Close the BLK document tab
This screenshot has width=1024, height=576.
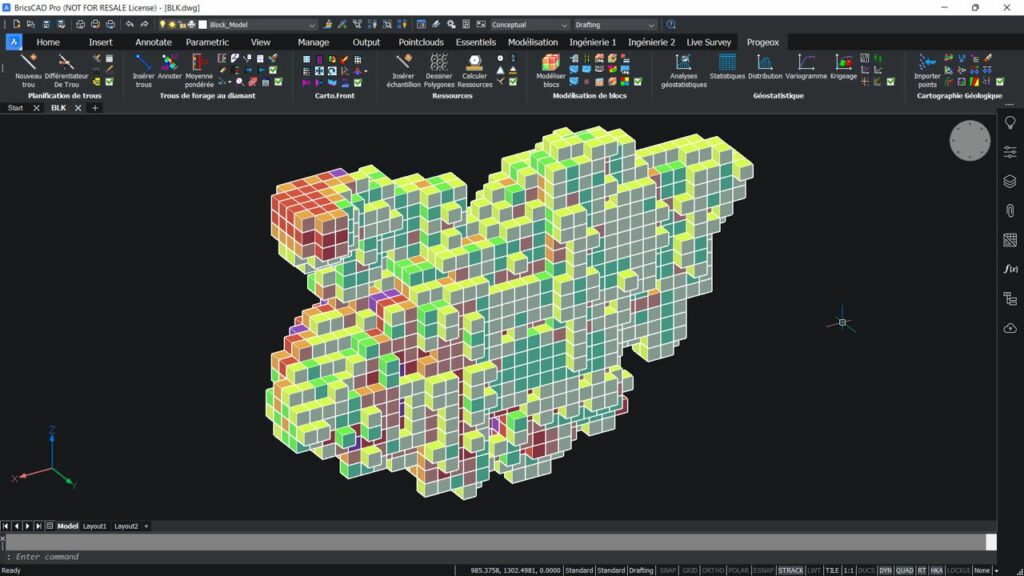coord(78,108)
